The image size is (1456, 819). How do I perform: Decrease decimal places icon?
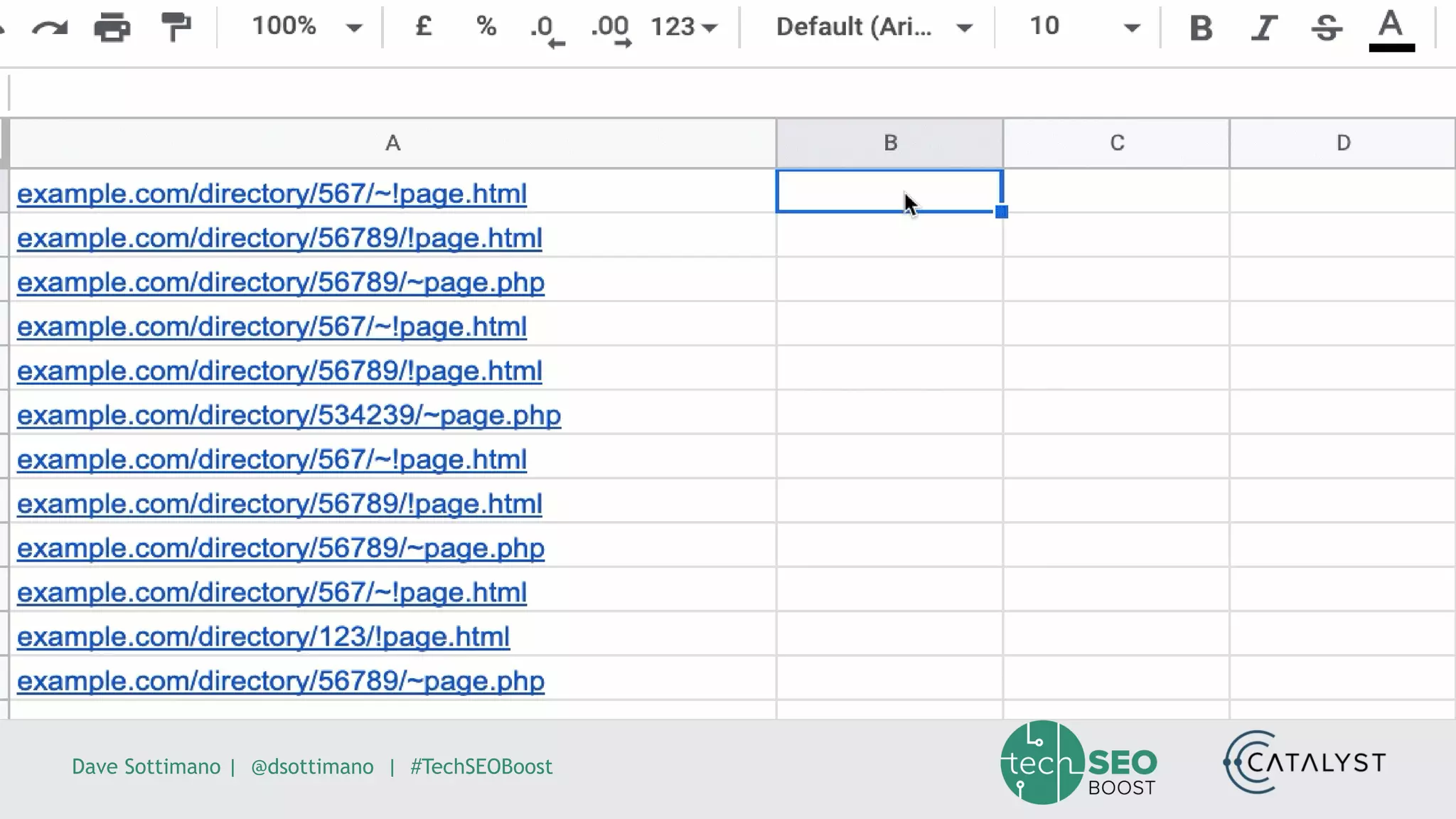pyautogui.click(x=547, y=30)
